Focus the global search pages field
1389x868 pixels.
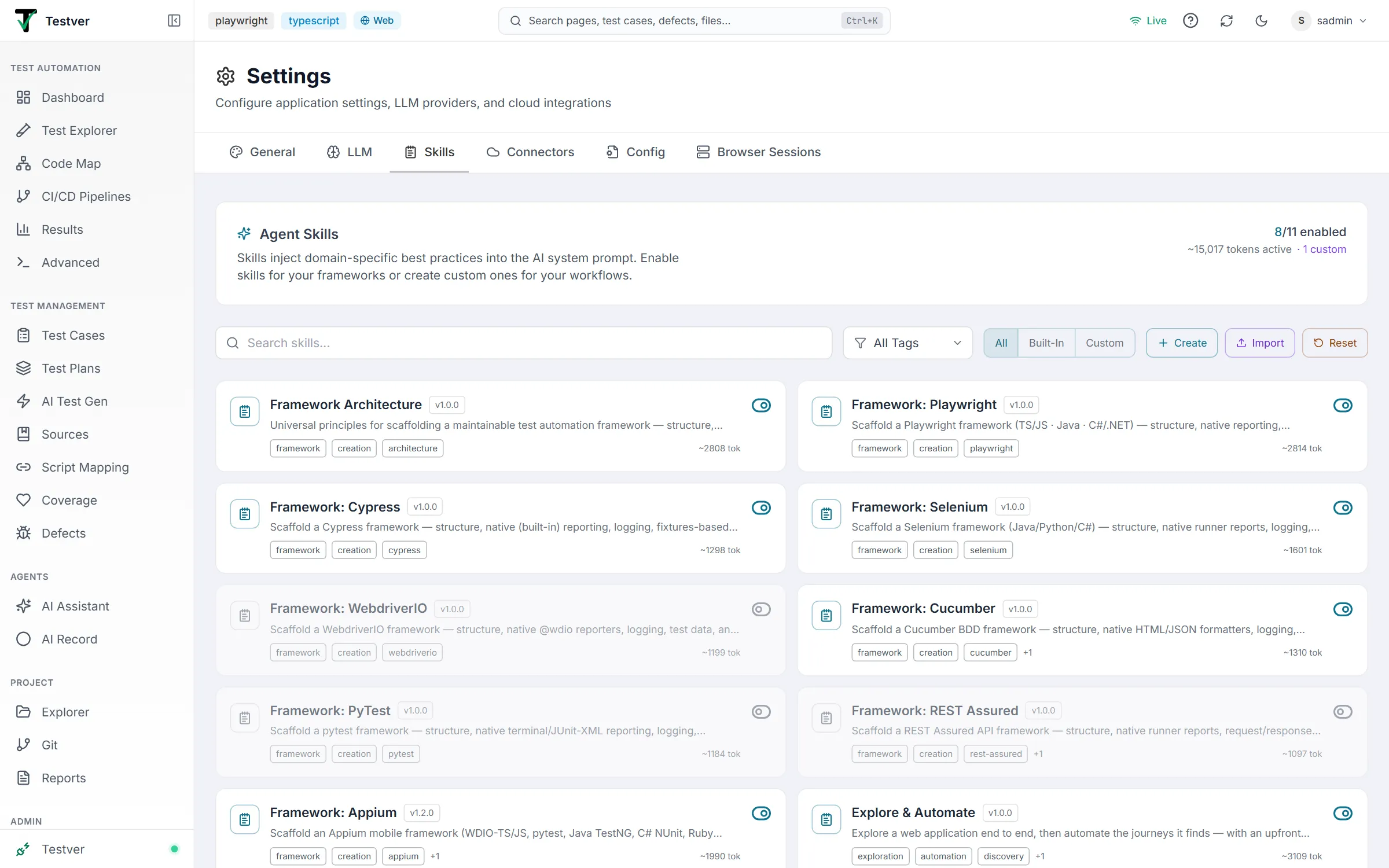click(x=694, y=21)
